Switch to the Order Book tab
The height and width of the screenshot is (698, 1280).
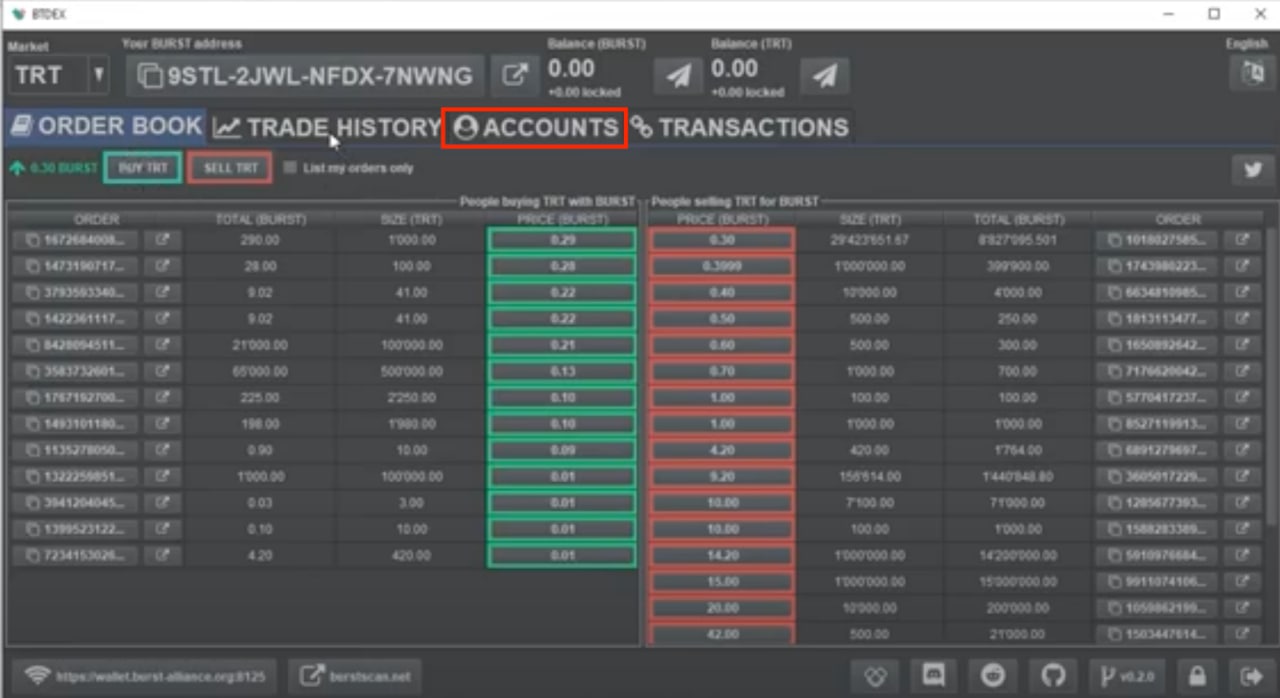[106, 127]
